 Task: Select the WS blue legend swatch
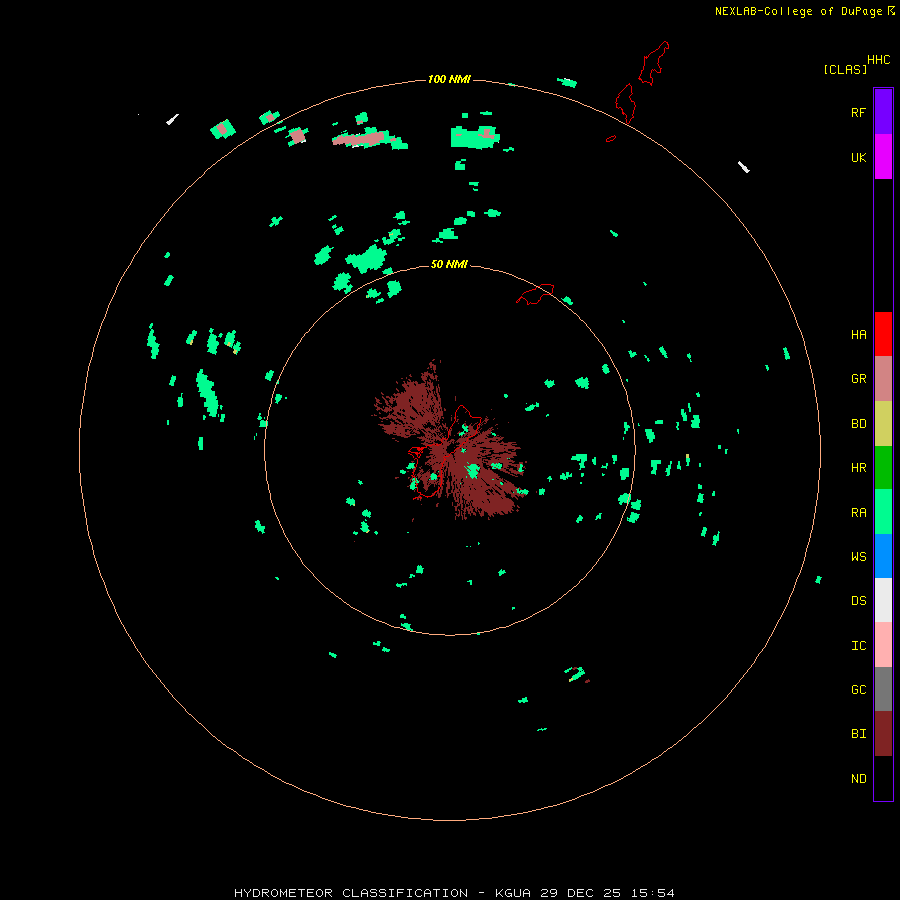pos(883,556)
